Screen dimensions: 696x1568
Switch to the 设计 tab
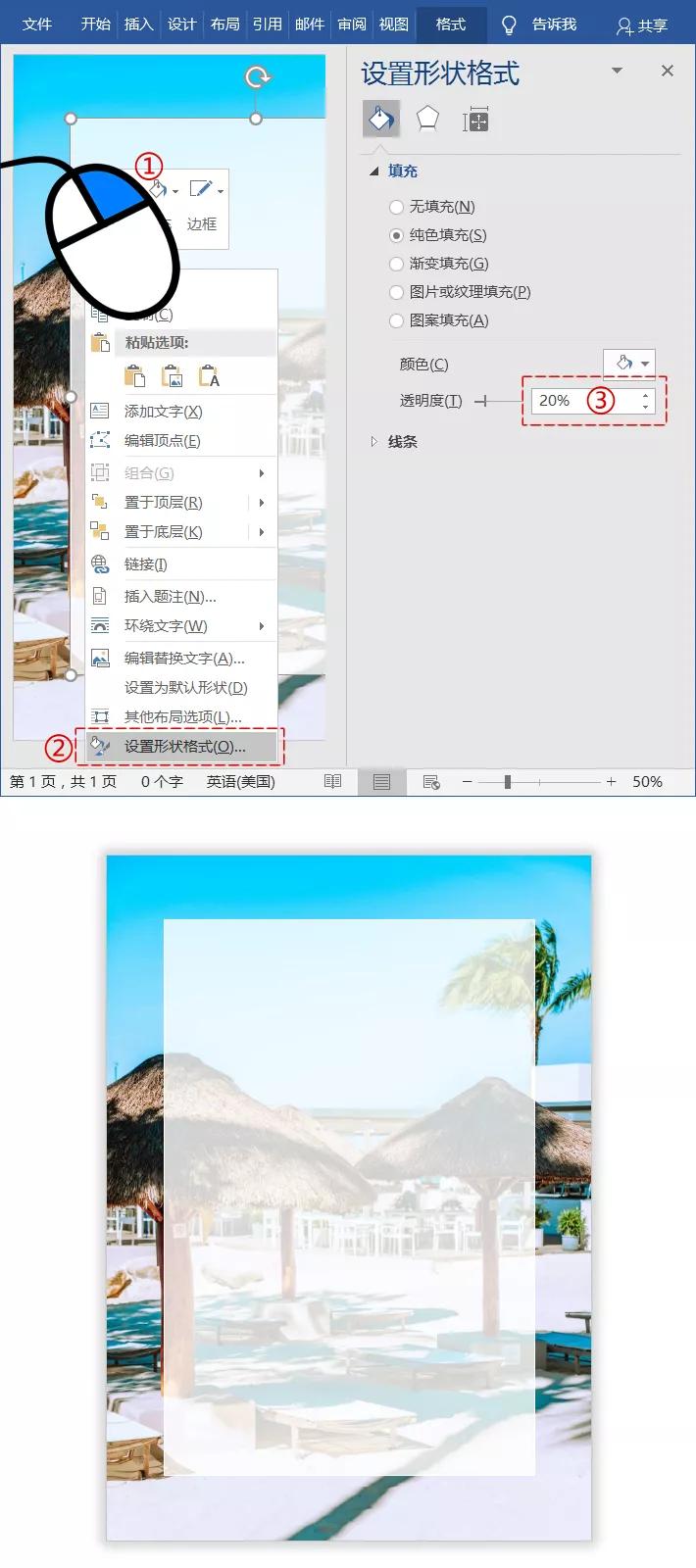[x=181, y=24]
